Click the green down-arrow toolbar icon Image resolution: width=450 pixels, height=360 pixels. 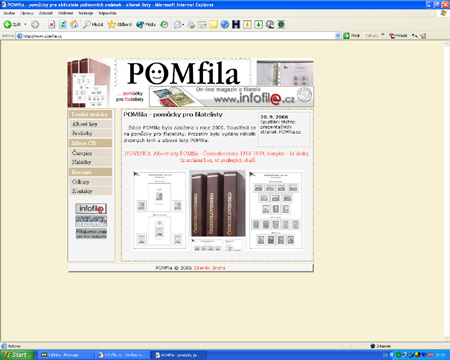[x=259, y=24]
